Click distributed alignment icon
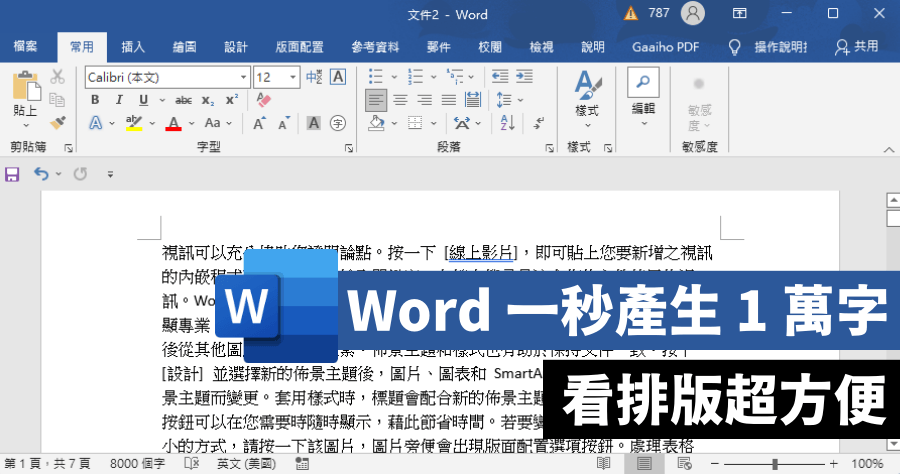 (473, 100)
